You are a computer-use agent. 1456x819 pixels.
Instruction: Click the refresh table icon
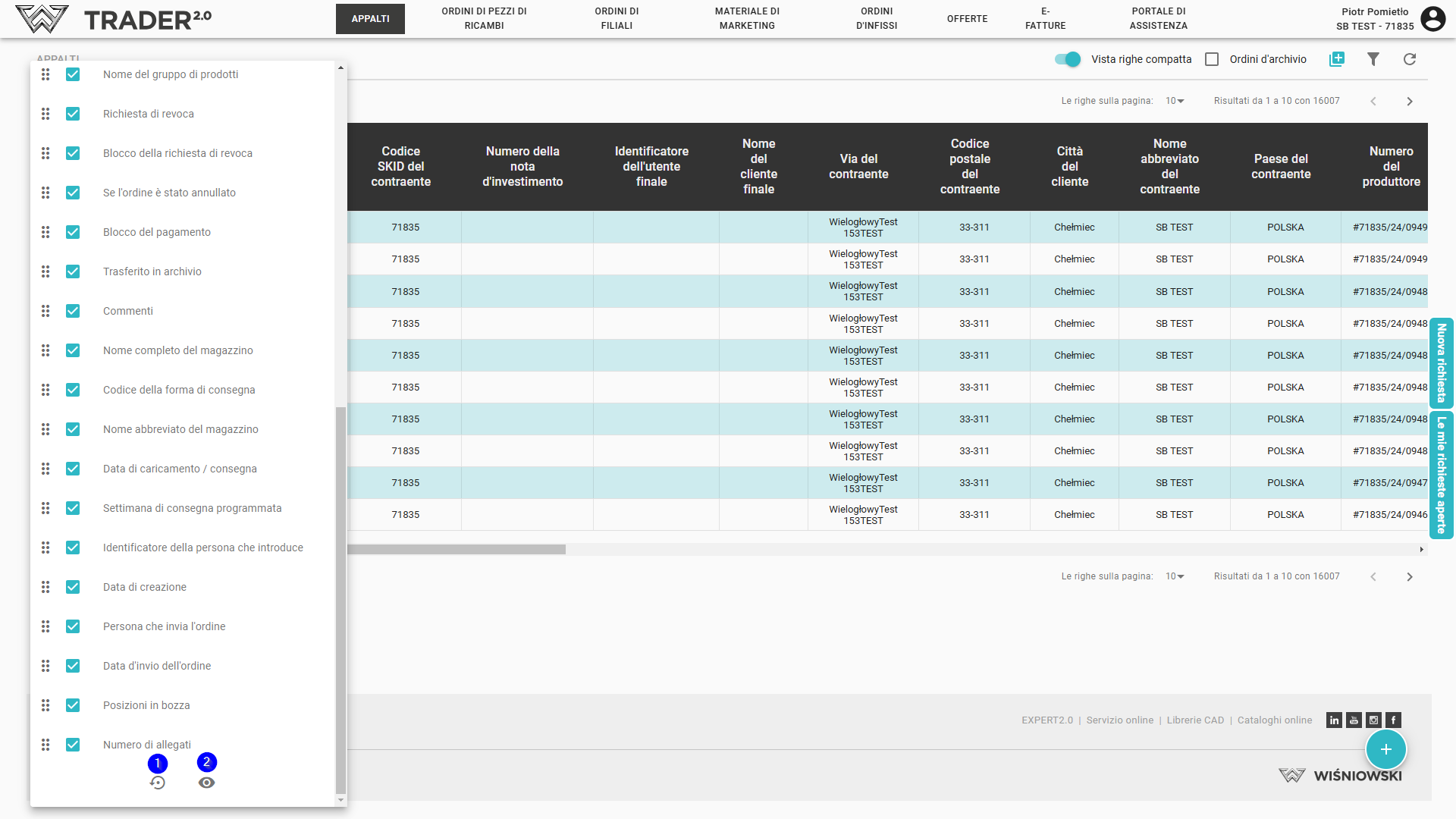coord(1409,59)
